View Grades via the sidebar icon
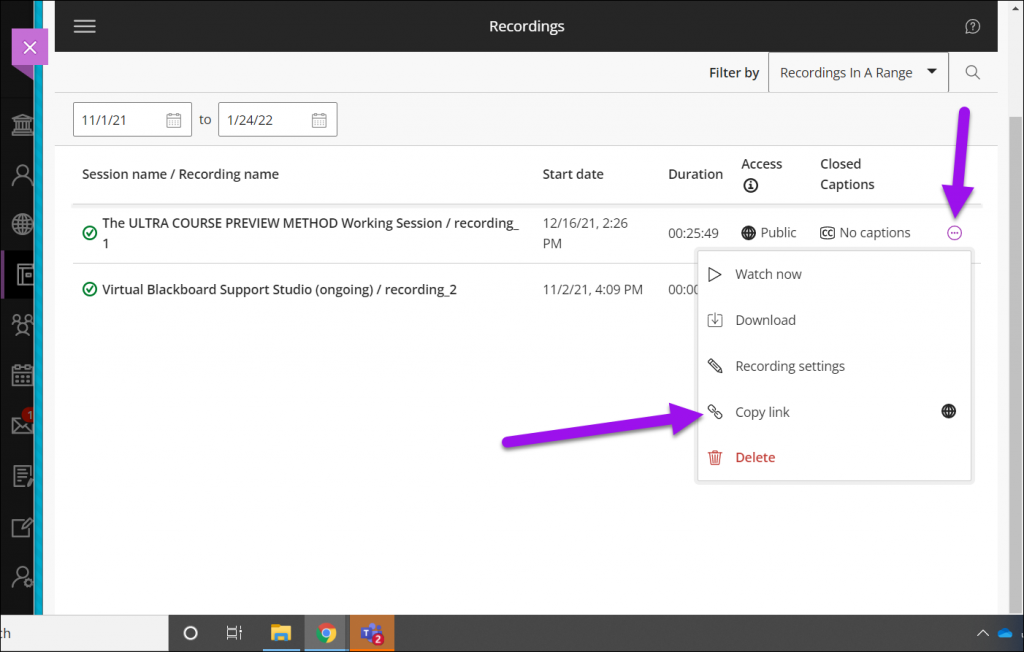This screenshot has width=1024, height=652. (22, 476)
